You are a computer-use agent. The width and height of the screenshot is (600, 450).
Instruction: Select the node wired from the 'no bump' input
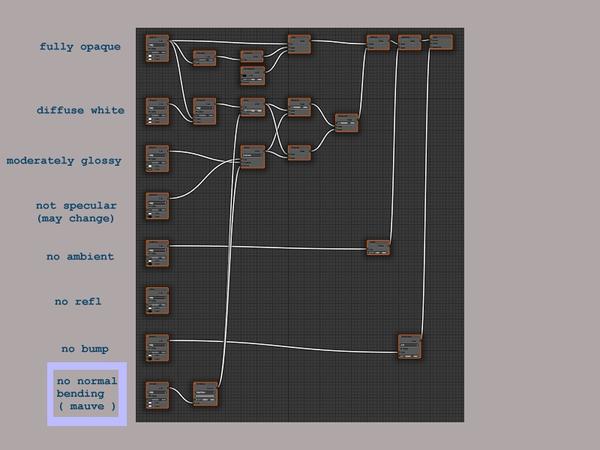410,347
